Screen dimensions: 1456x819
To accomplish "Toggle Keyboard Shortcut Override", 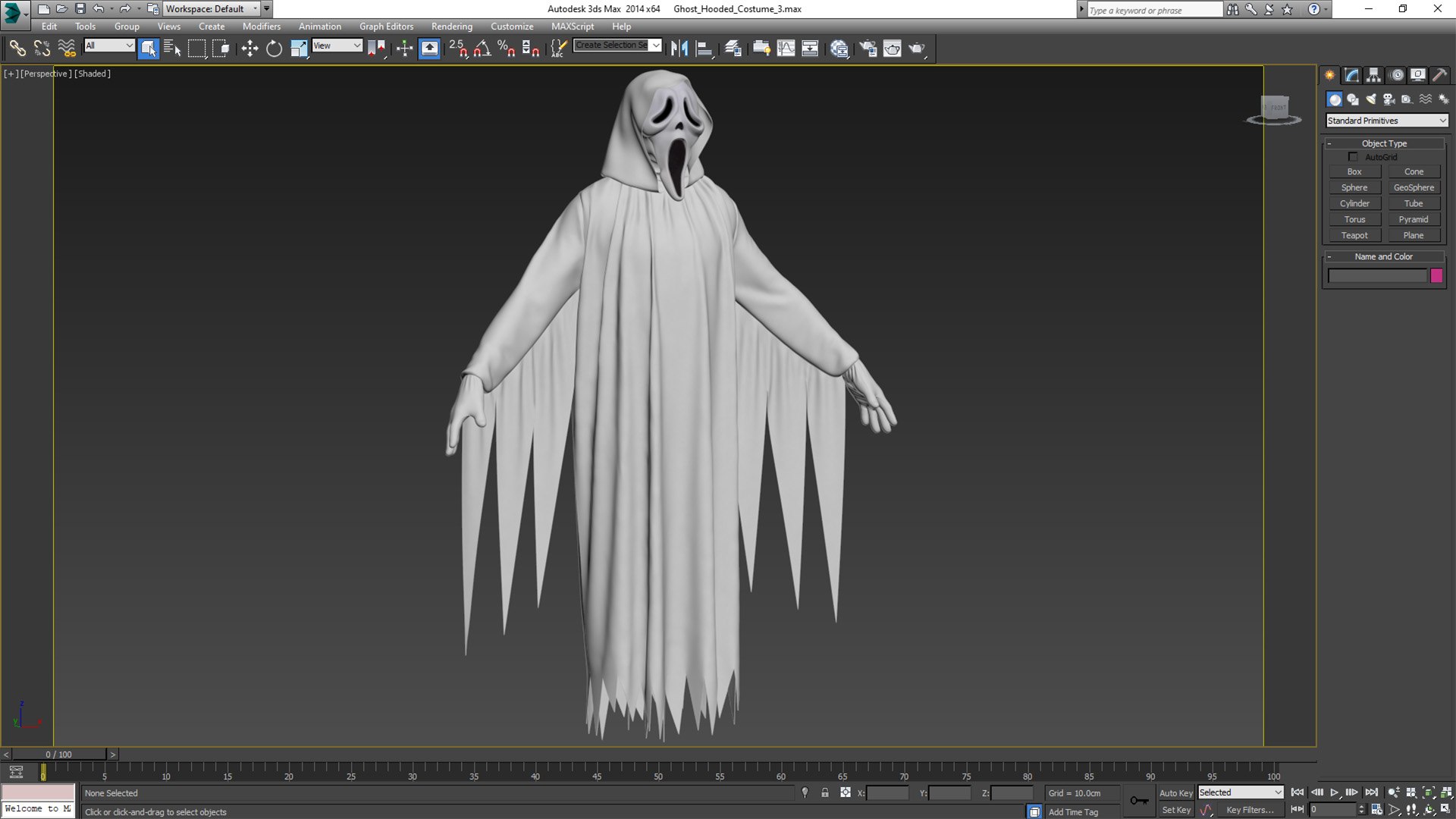I will tap(429, 49).
